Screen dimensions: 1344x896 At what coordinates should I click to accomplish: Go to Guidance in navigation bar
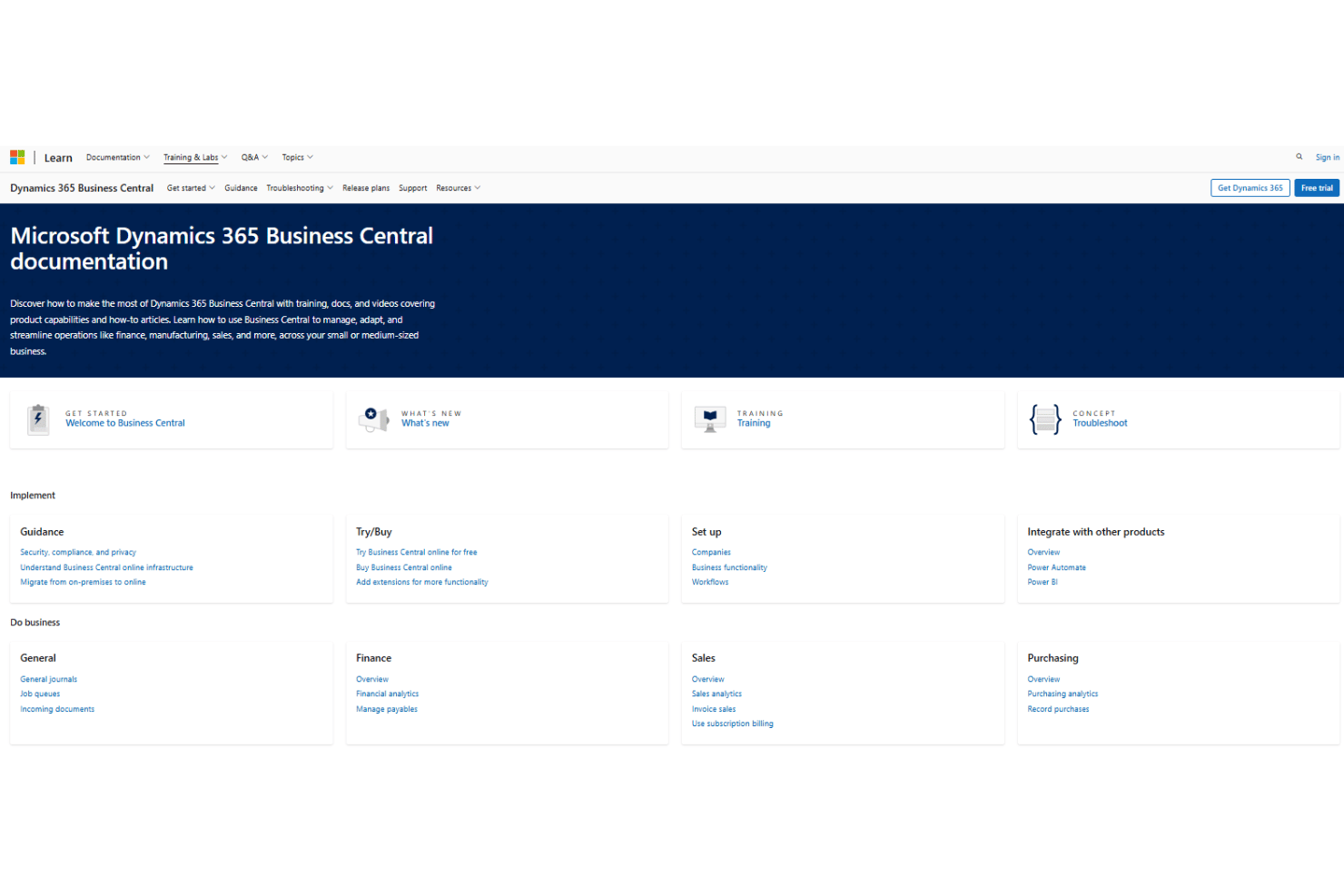pos(241,188)
